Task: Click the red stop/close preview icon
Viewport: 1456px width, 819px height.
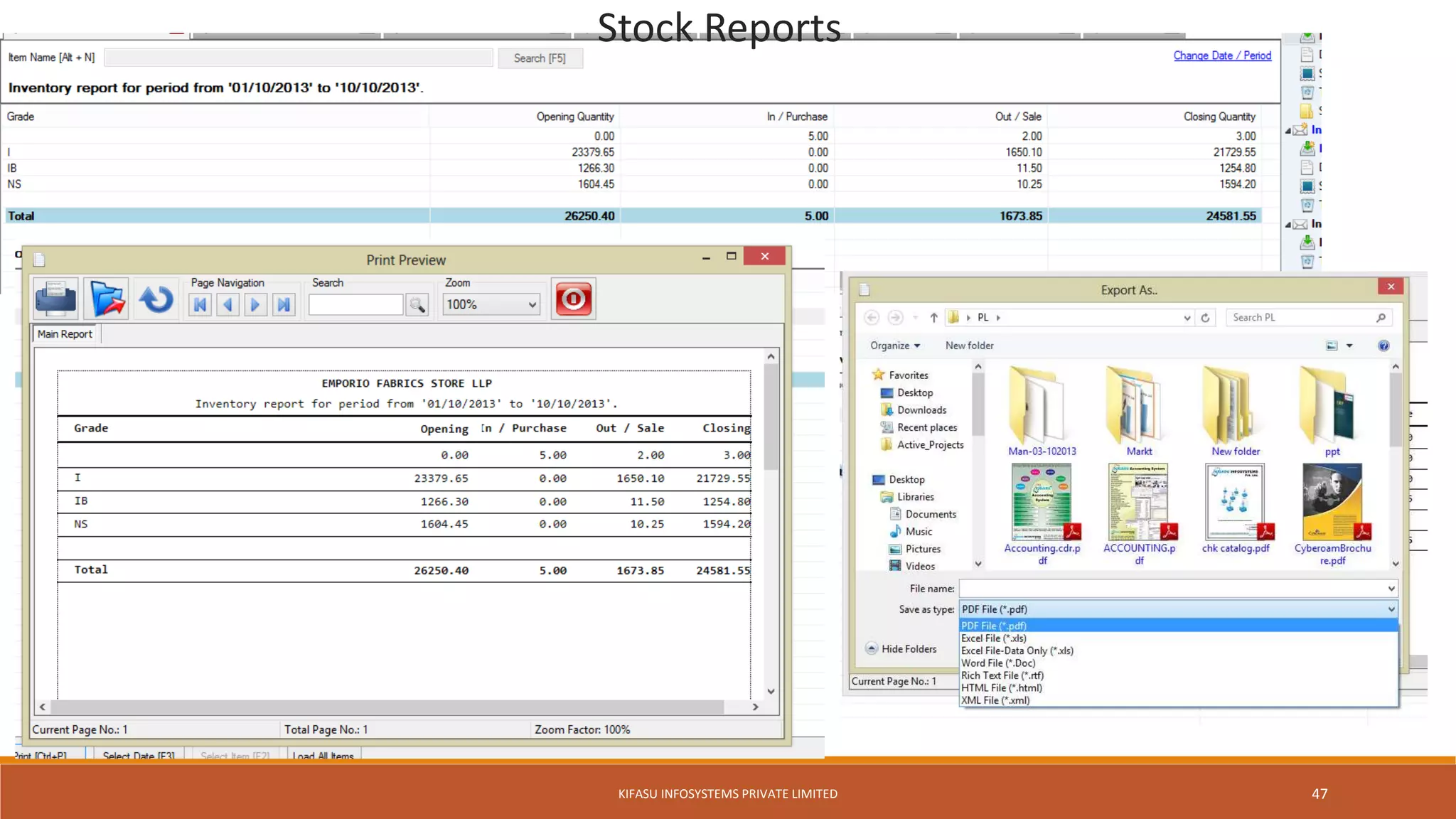Action: coord(573,299)
